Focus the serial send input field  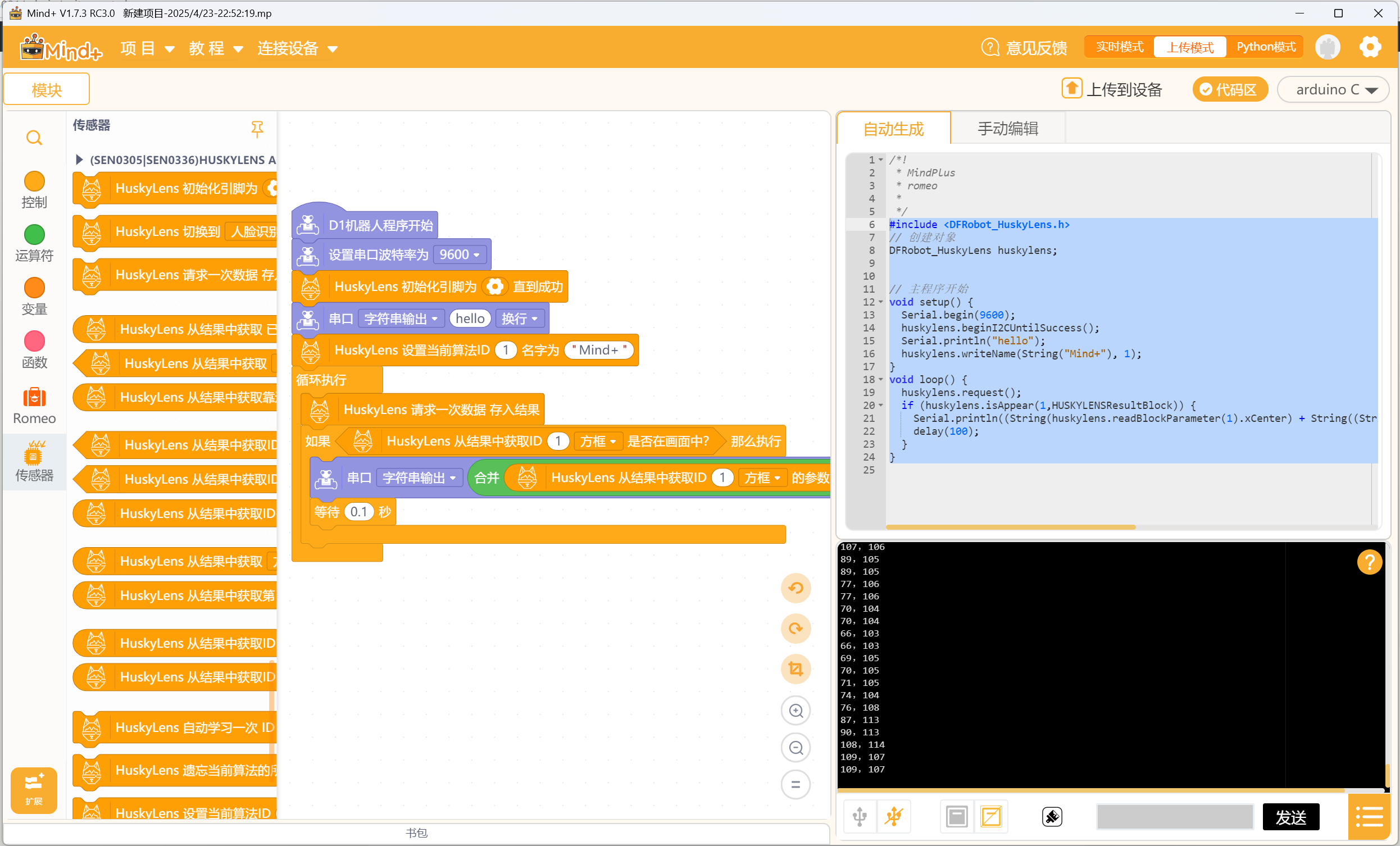1174,817
